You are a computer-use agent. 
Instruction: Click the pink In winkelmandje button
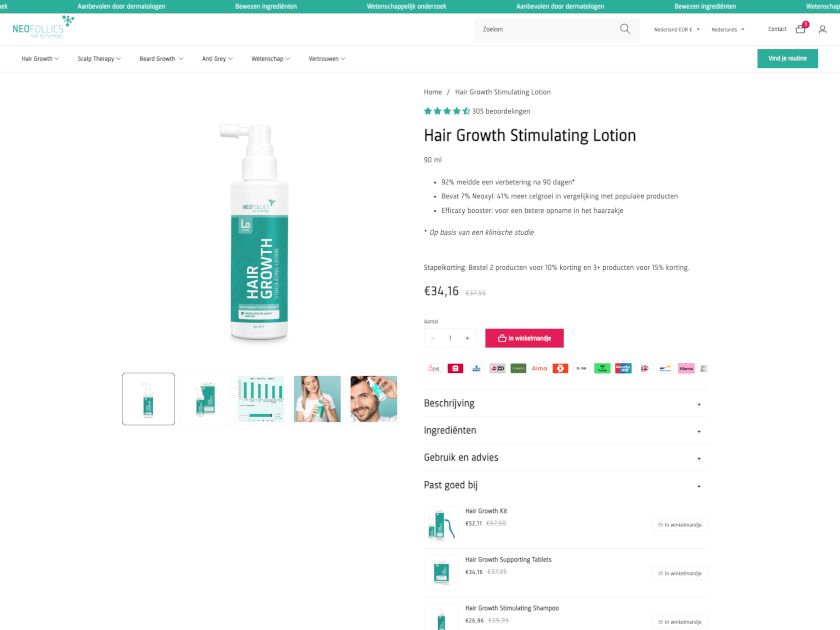tap(524, 338)
